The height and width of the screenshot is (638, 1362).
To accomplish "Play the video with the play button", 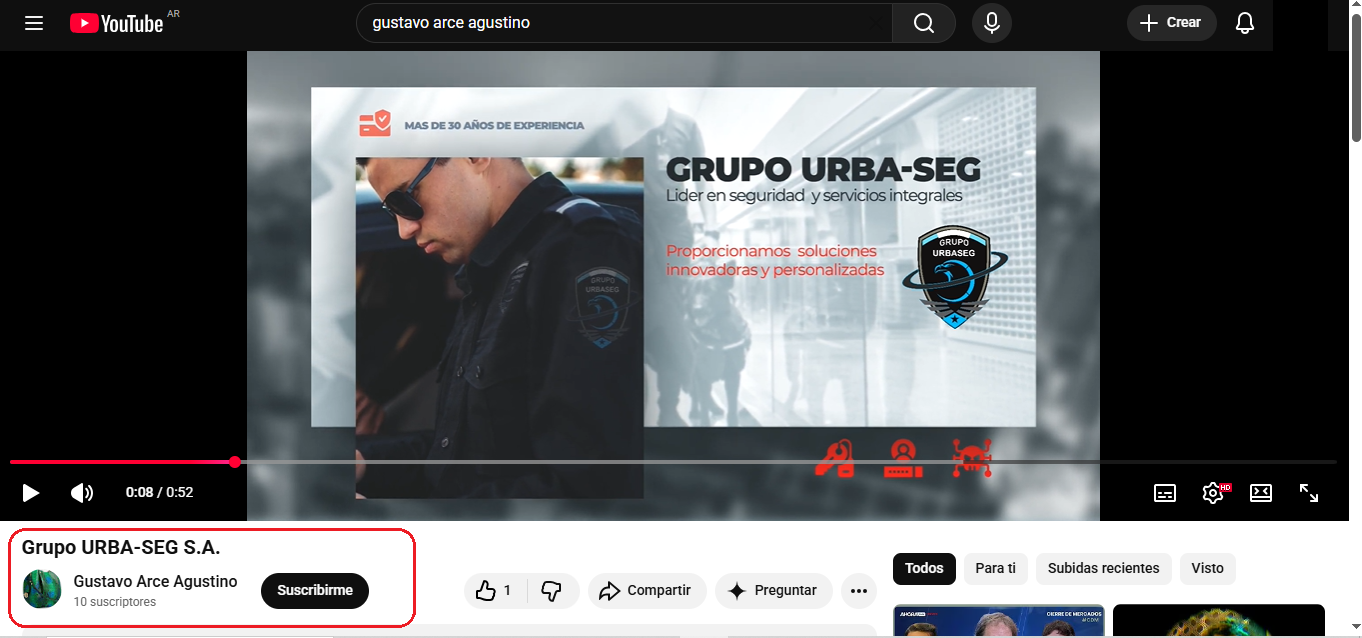I will pyautogui.click(x=31, y=492).
